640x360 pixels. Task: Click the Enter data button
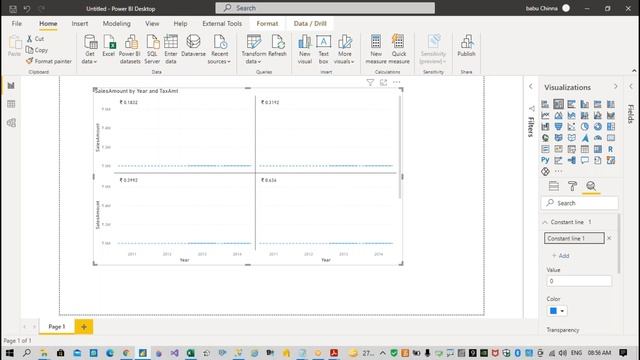coord(171,49)
